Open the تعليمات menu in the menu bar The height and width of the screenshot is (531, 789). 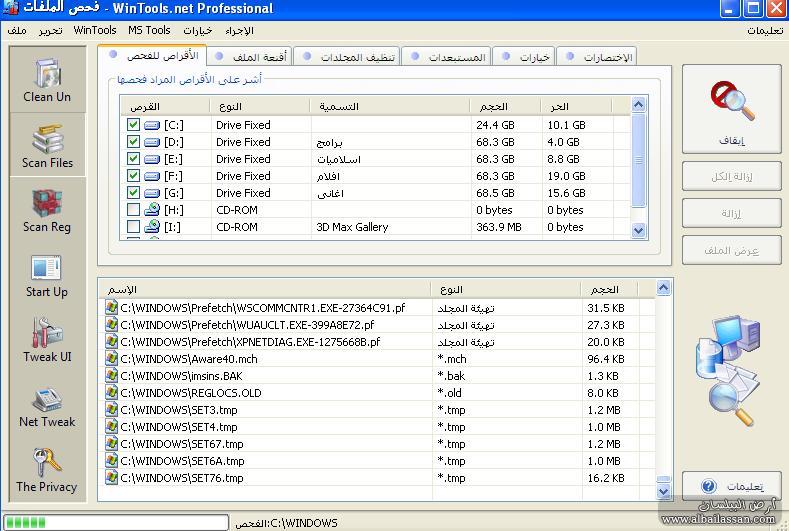tap(765, 31)
